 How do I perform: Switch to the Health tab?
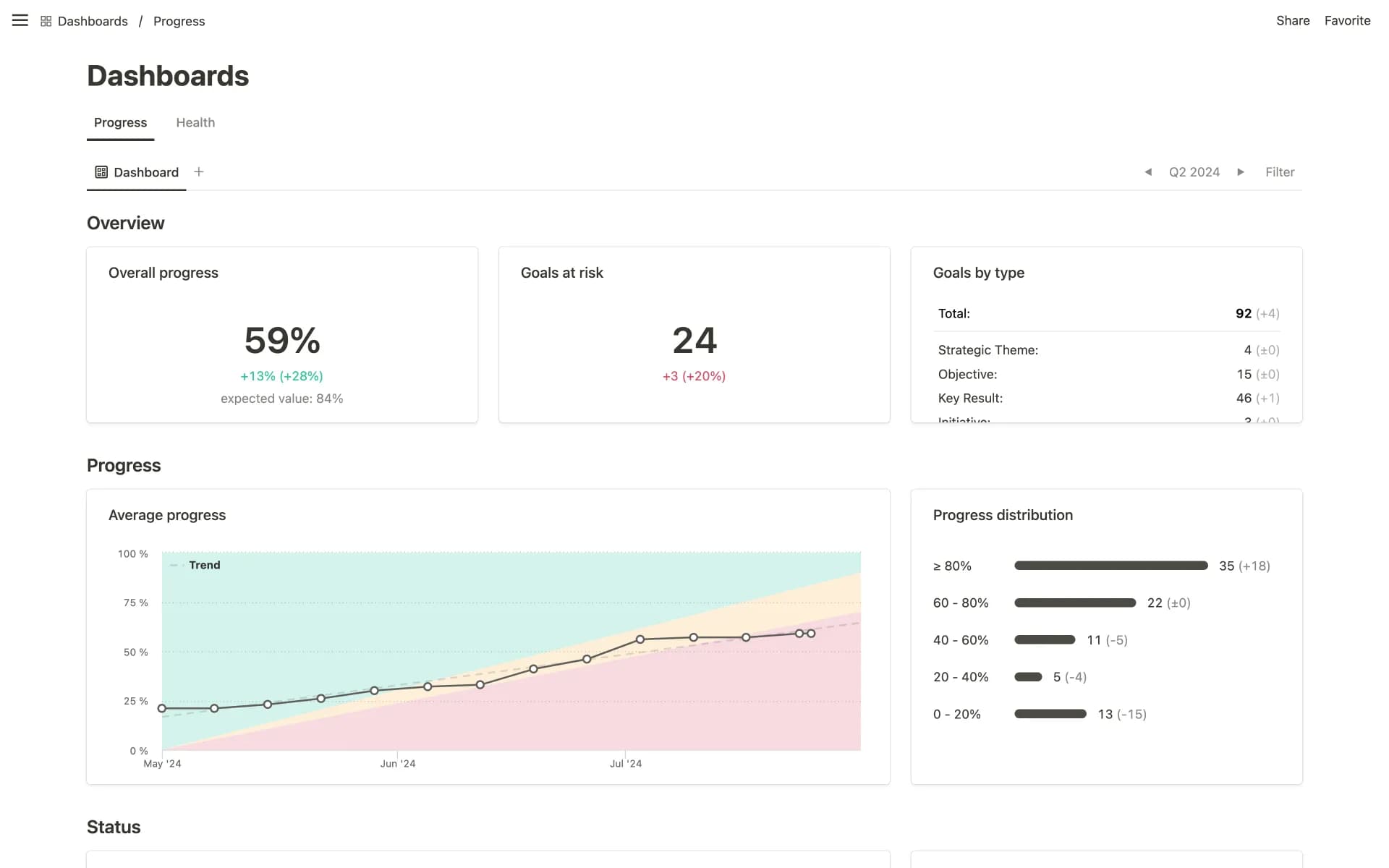[x=195, y=122]
